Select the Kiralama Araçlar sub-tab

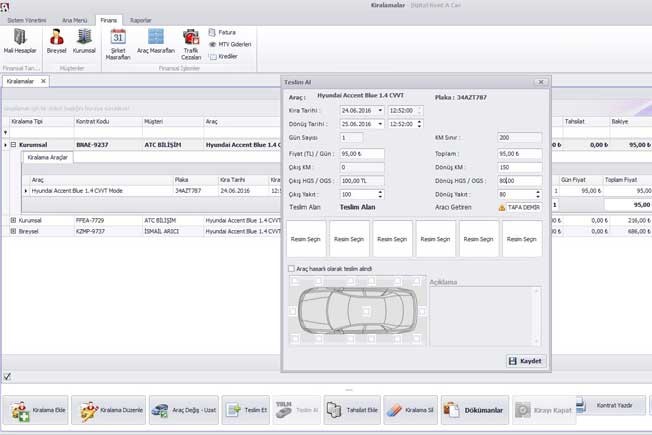(x=47, y=157)
